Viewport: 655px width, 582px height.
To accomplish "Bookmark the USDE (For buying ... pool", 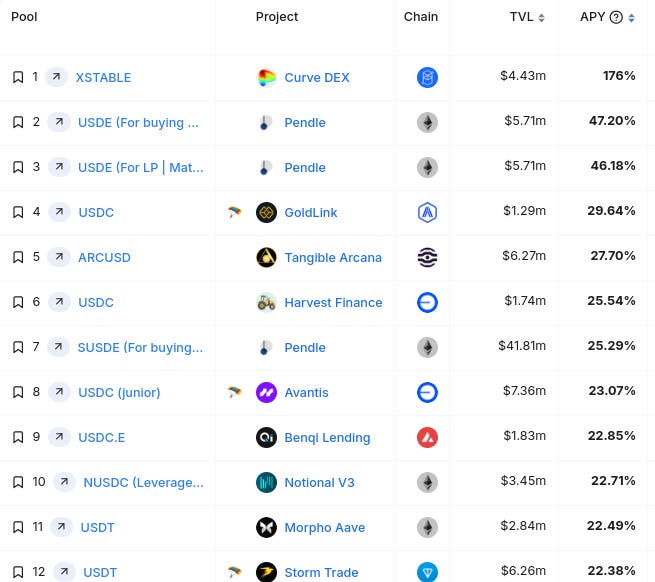I will tap(18, 122).
